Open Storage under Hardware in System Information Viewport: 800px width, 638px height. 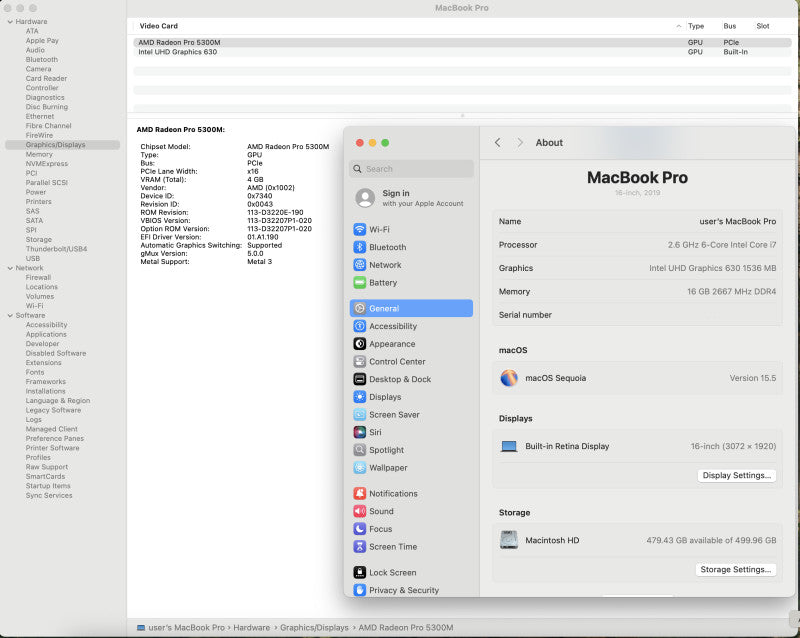coord(39,239)
